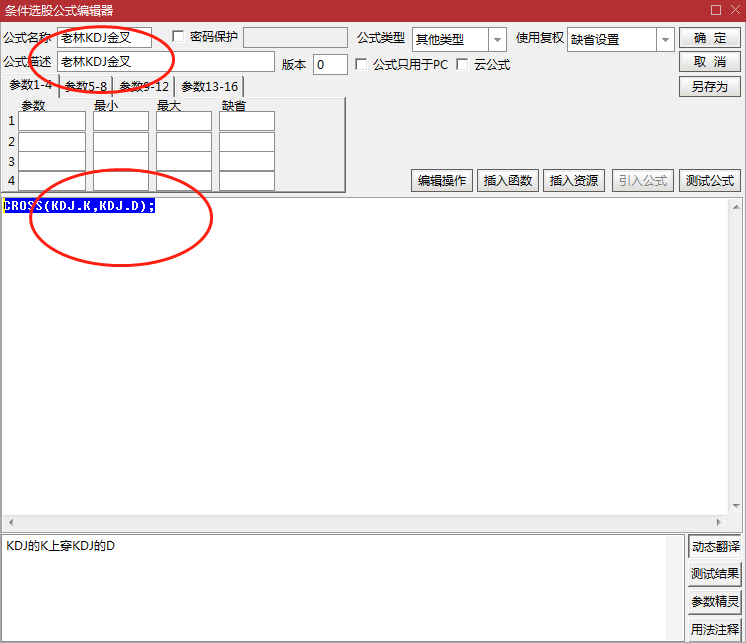746x643 pixels.
Task: Click row 3 缺省 value cell
Action: (x=246, y=162)
